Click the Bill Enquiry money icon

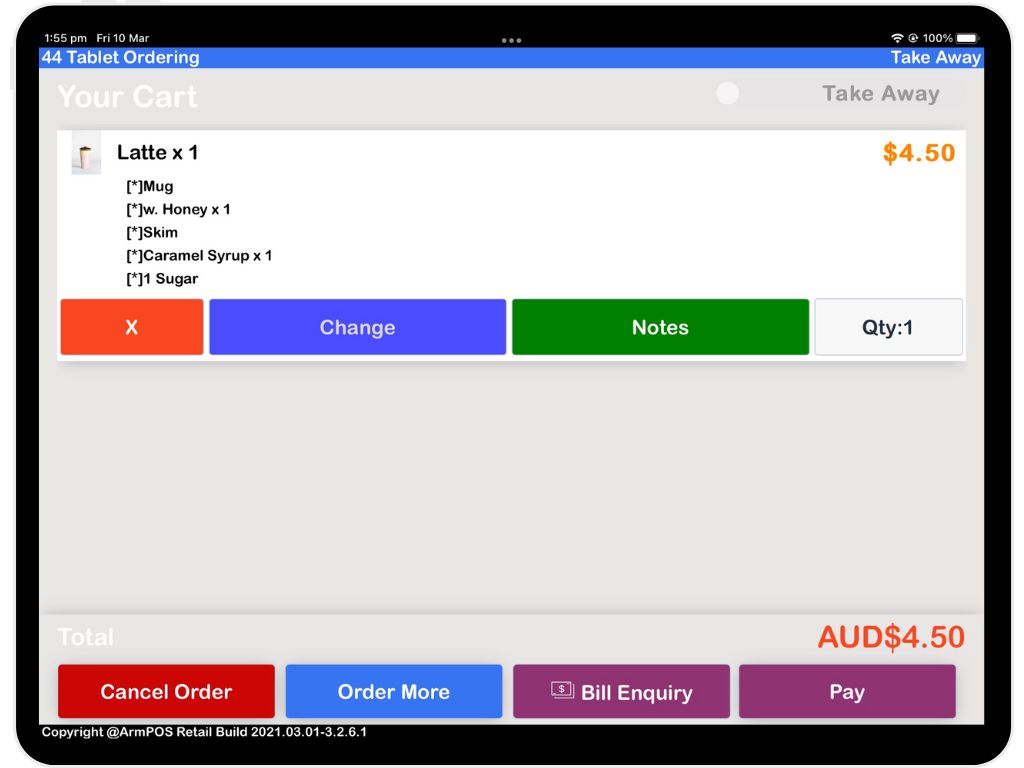click(562, 690)
